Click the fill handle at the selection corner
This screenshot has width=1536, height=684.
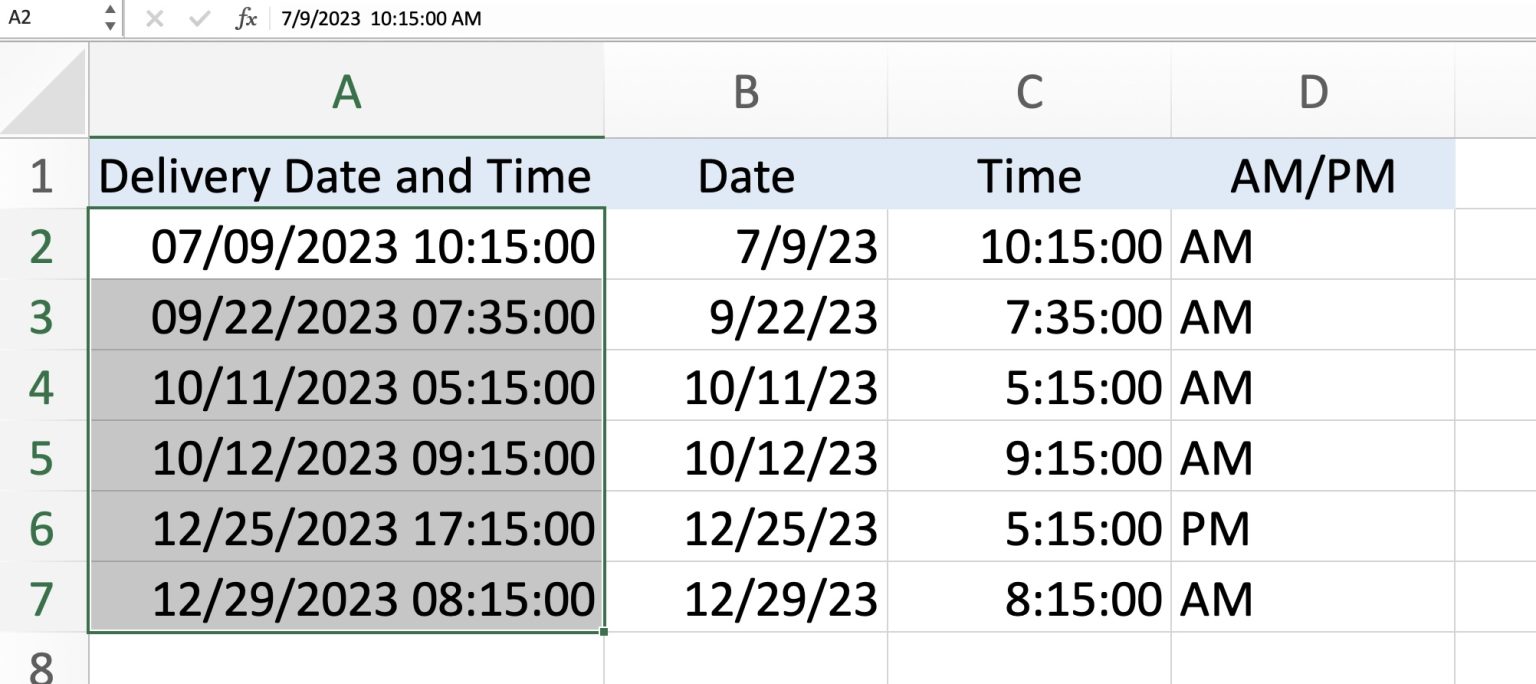point(603,630)
